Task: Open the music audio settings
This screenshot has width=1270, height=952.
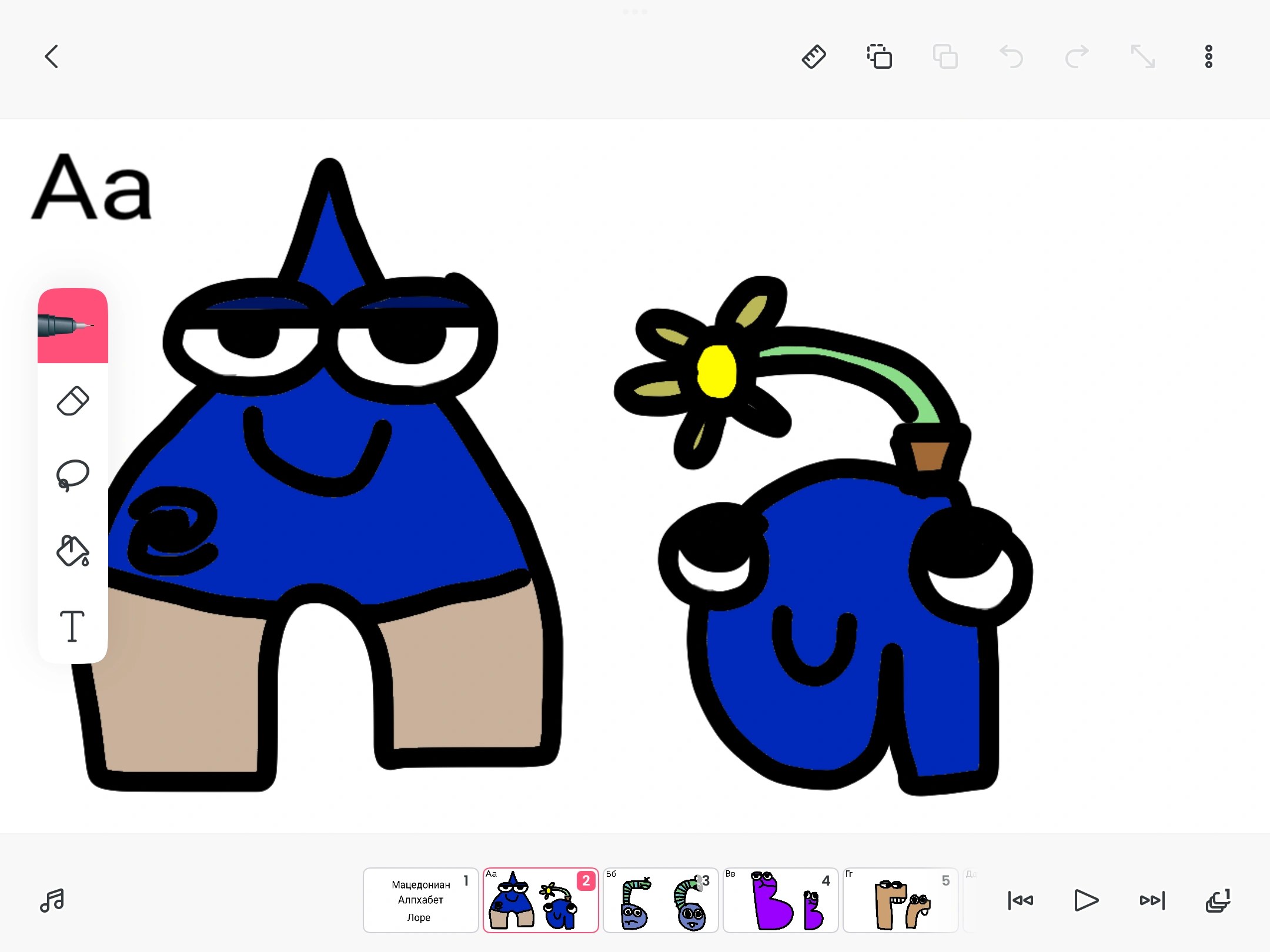Action: pos(52,900)
